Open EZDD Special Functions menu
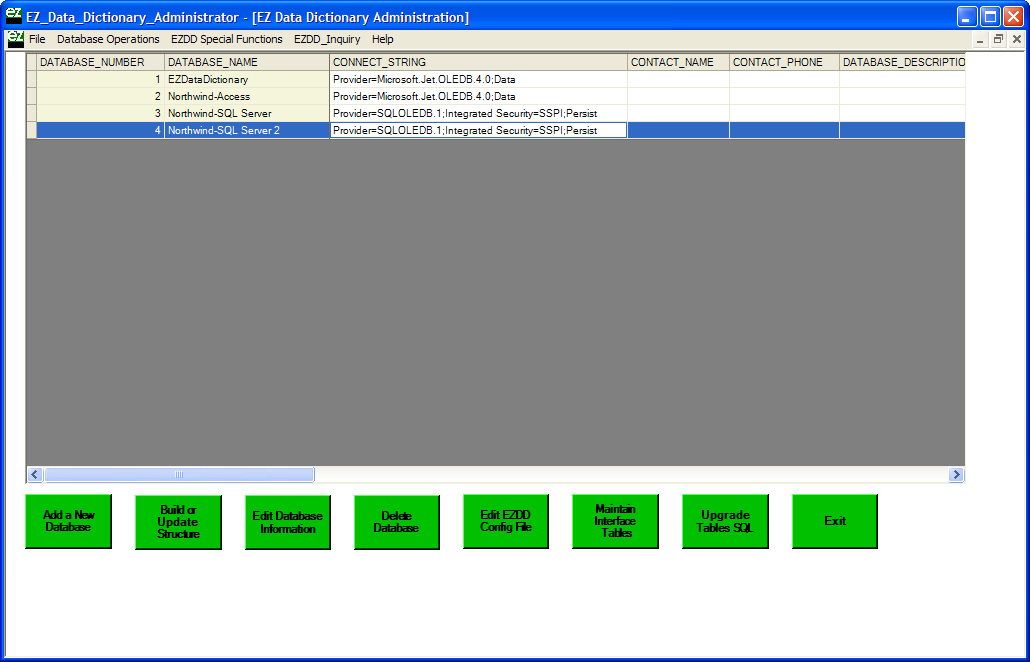The image size is (1030, 662). coord(226,39)
